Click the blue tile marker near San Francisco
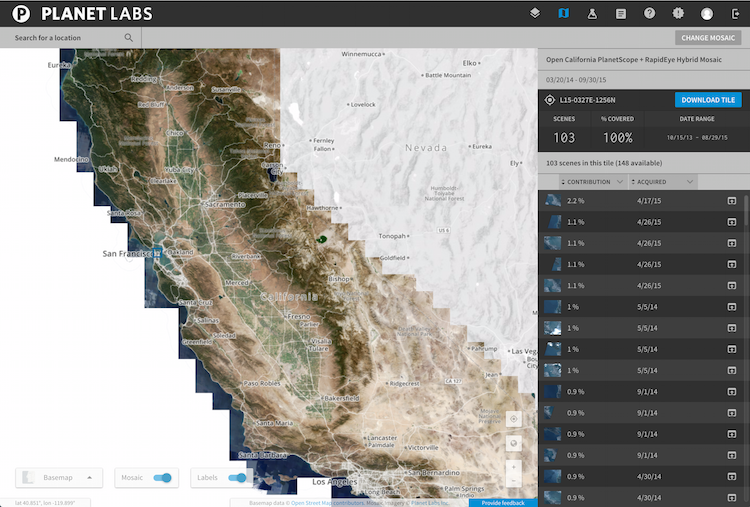Screen dimensions: 750x507 [x=157, y=253]
